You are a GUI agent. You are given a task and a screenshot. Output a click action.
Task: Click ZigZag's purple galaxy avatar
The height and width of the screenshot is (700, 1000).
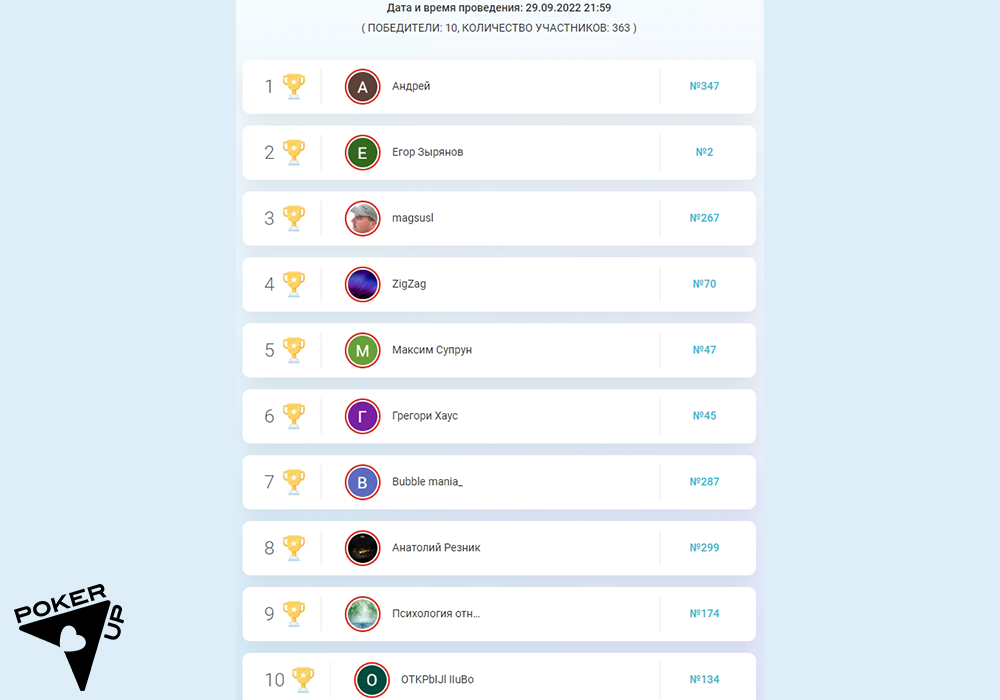(x=362, y=284)
